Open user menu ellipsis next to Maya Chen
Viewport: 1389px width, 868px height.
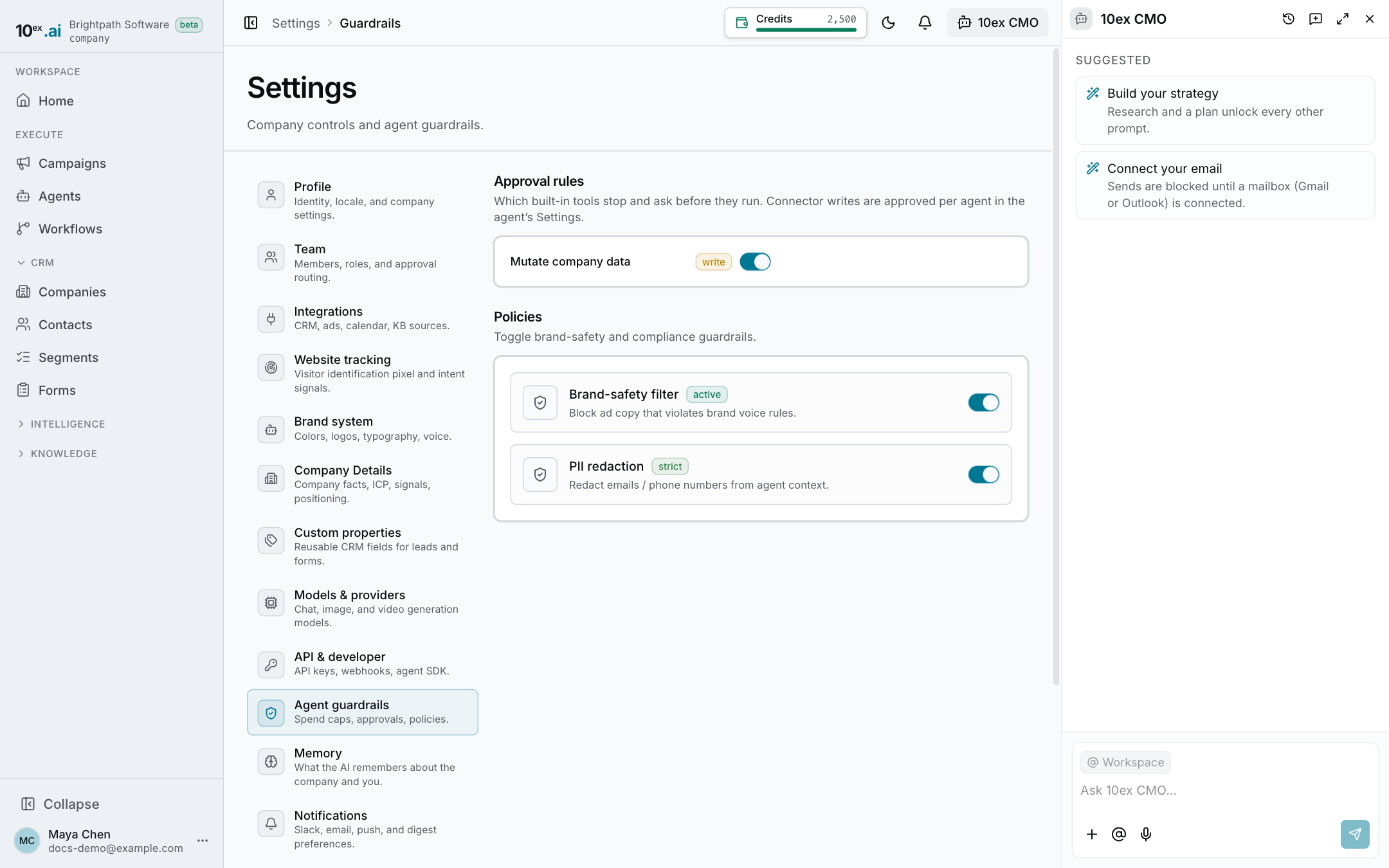click(203, 840)
